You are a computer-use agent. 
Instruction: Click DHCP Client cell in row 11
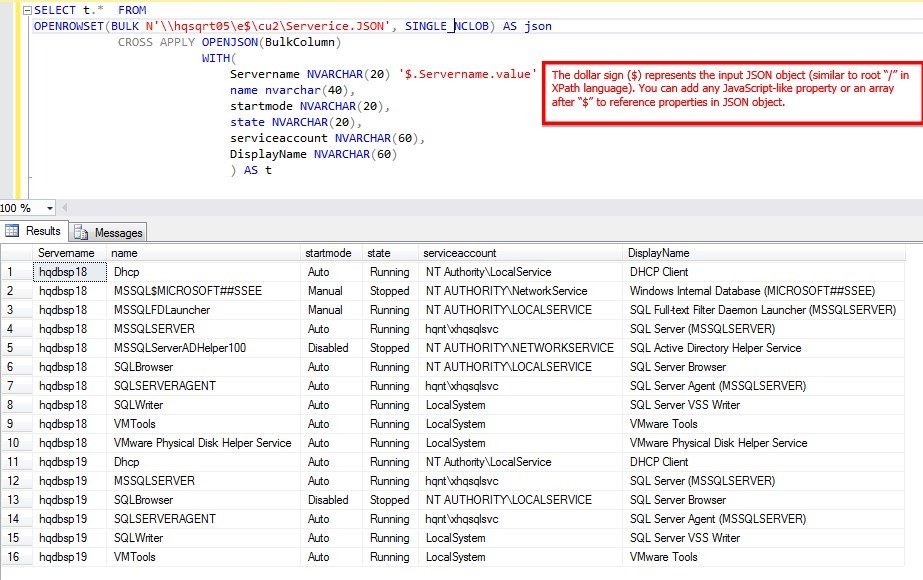pyautogui.click(x=763, y=462)
